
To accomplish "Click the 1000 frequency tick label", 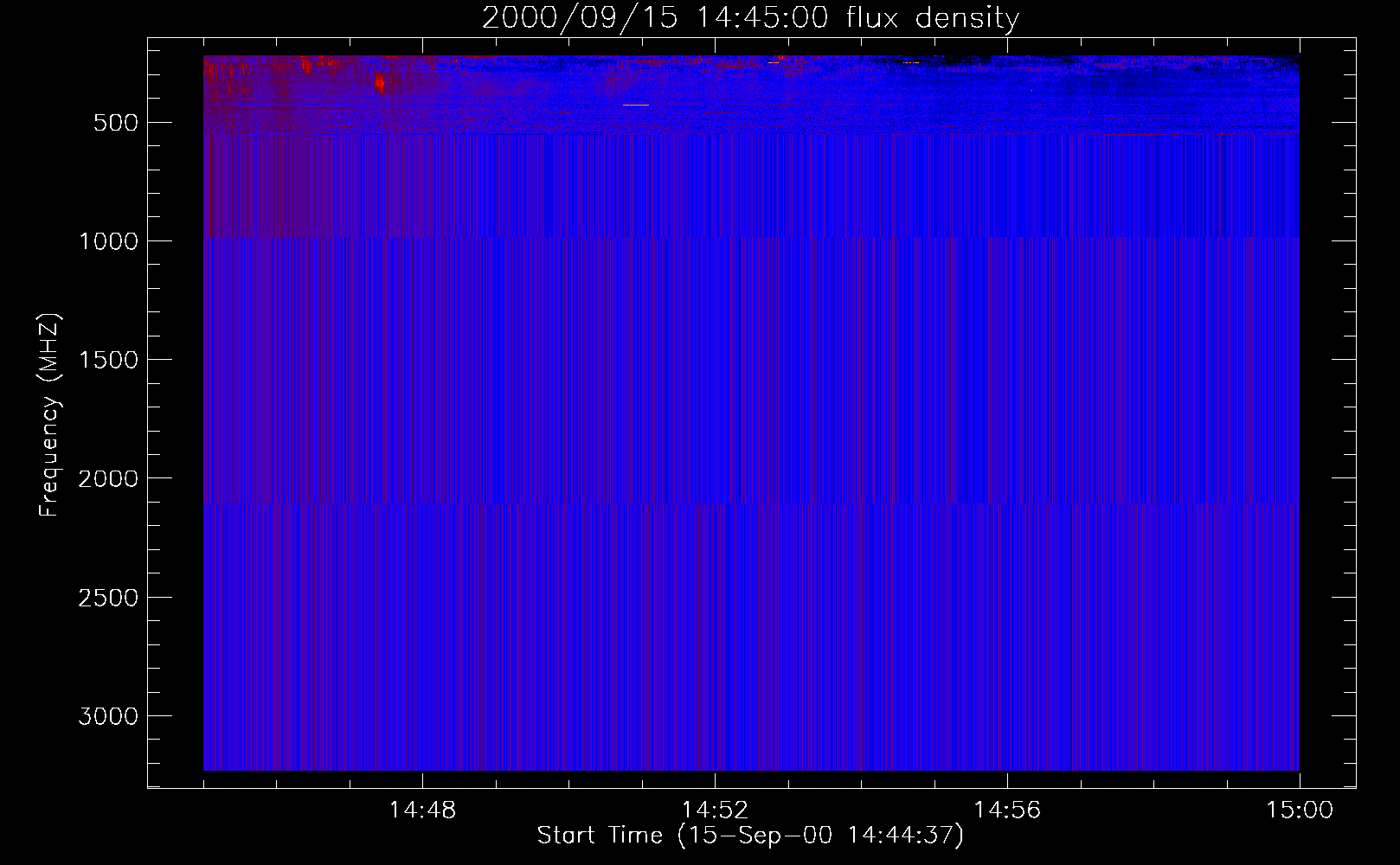I will click(108, 241).
